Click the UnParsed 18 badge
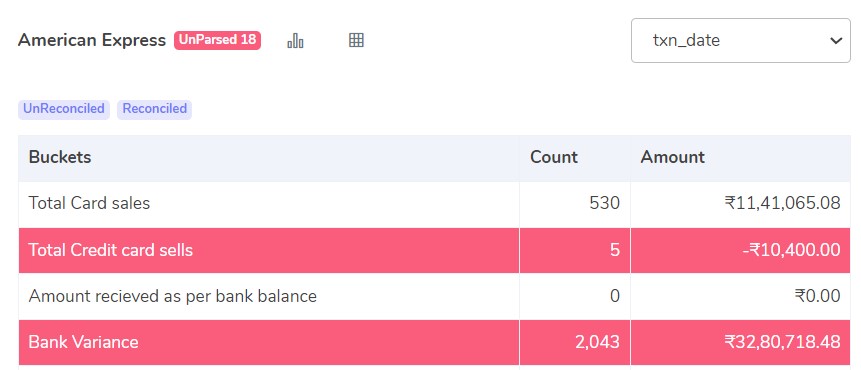This screenshot has width=861, height=370. pos(217,40)
